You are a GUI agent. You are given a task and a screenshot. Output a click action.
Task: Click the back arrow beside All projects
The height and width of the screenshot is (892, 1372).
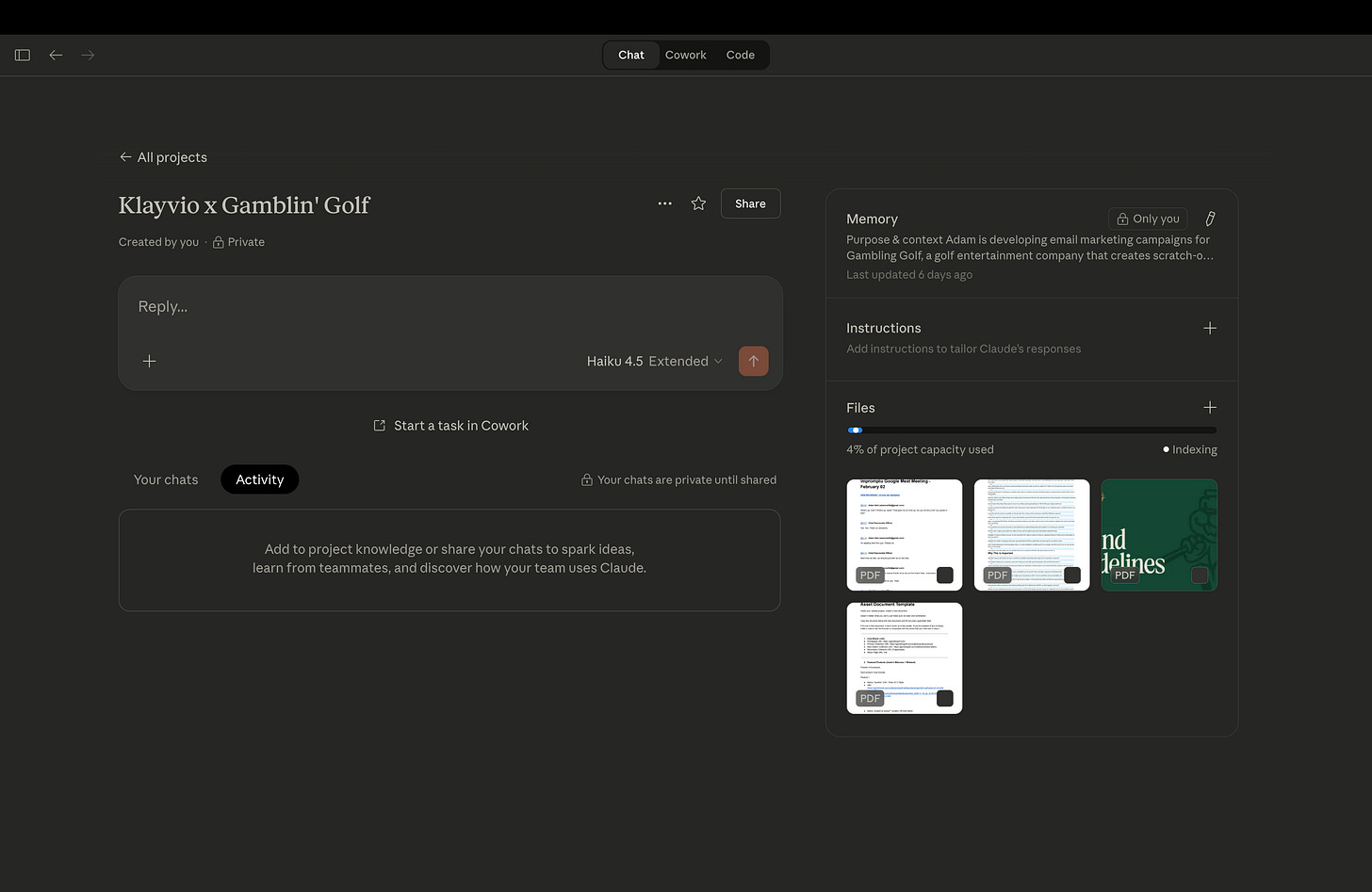coord(125,157)
